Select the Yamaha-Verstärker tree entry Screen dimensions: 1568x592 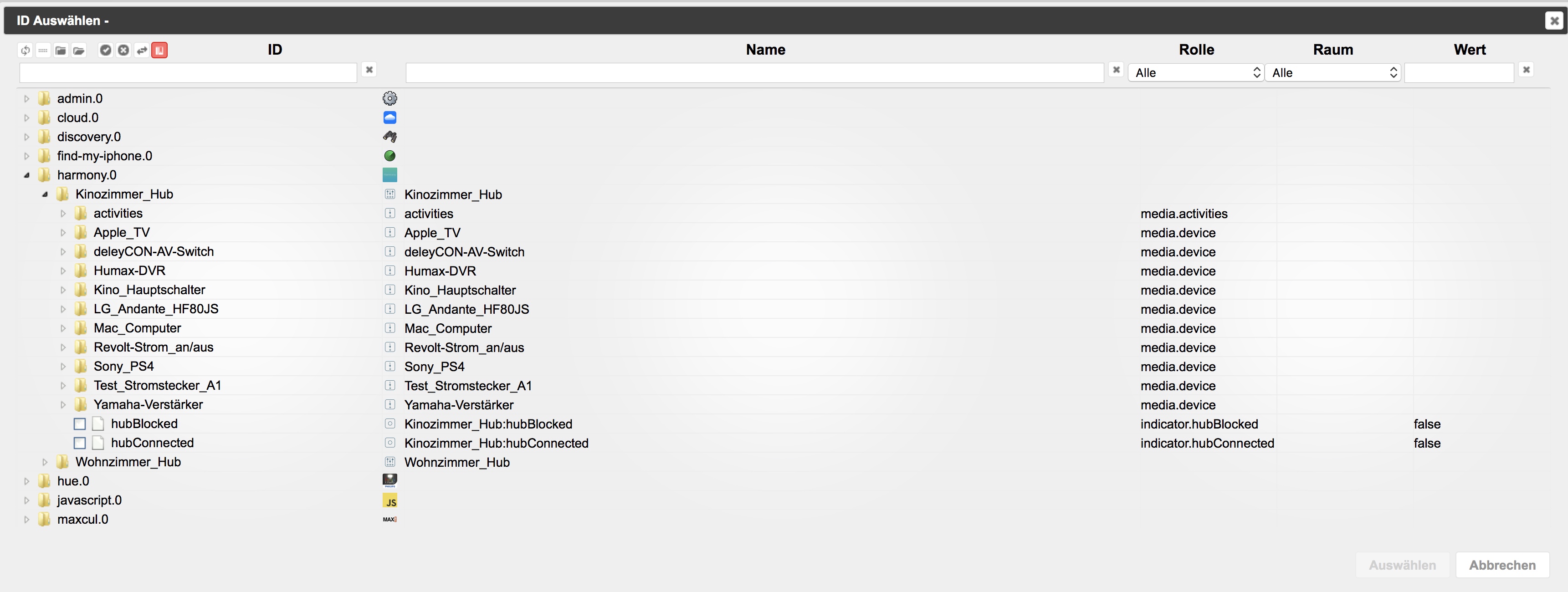click(x=148, y=404)
